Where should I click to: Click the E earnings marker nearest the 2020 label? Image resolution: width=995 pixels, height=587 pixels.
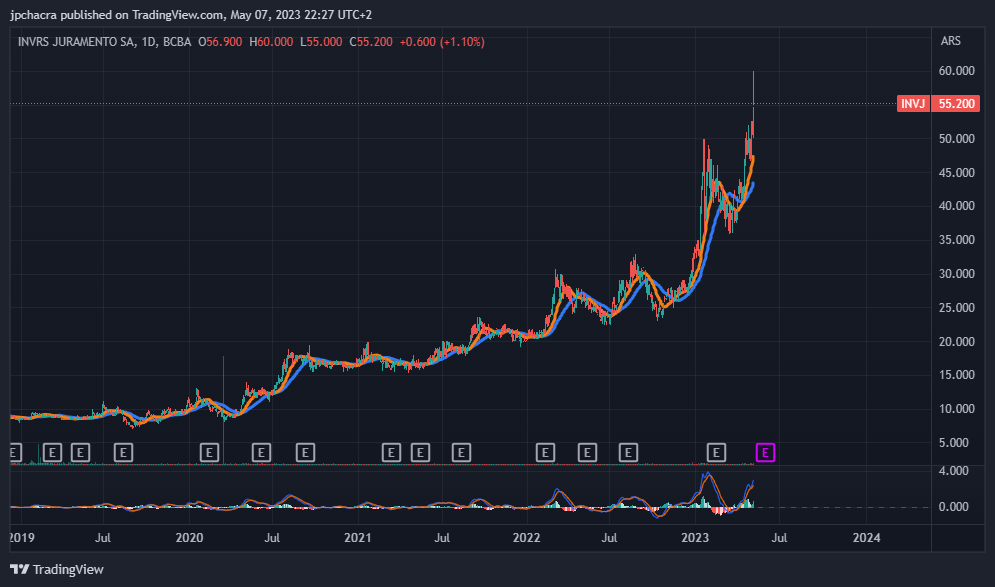pyautogui.click(x=209, y=452)
